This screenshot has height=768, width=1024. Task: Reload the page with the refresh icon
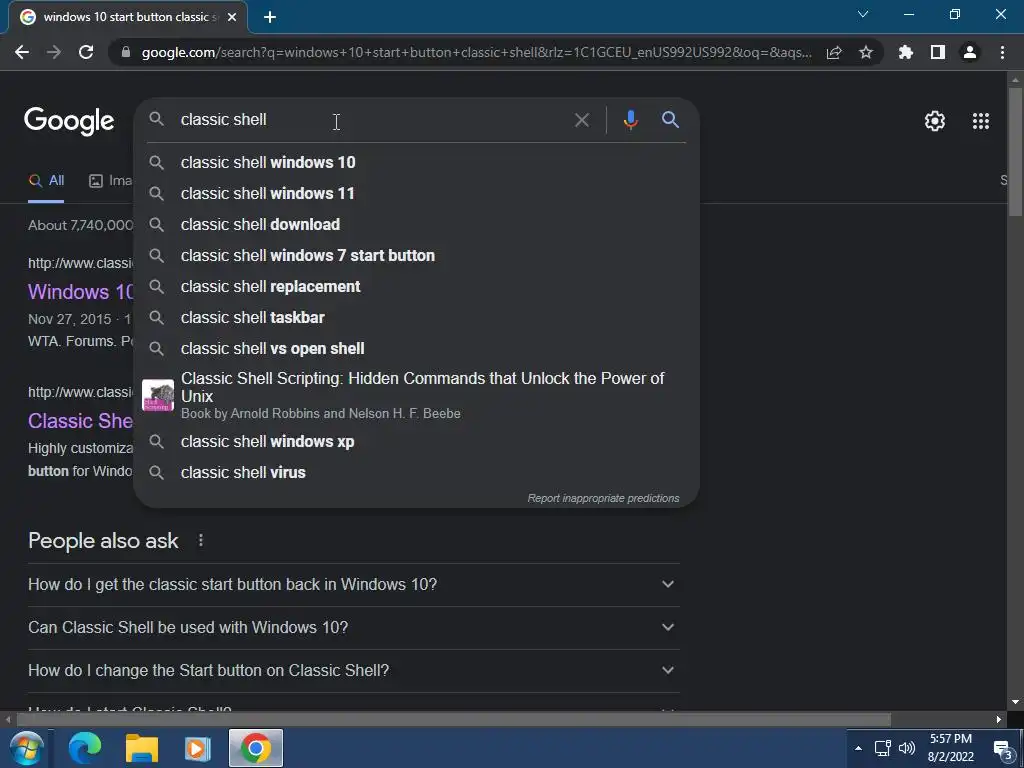click(86, 52)
